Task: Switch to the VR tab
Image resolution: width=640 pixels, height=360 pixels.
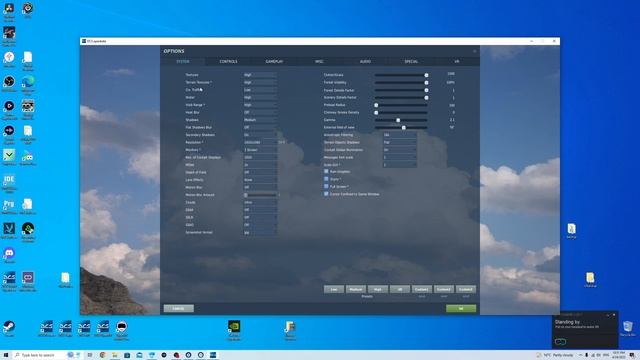Action: click(x=457, y=61)
